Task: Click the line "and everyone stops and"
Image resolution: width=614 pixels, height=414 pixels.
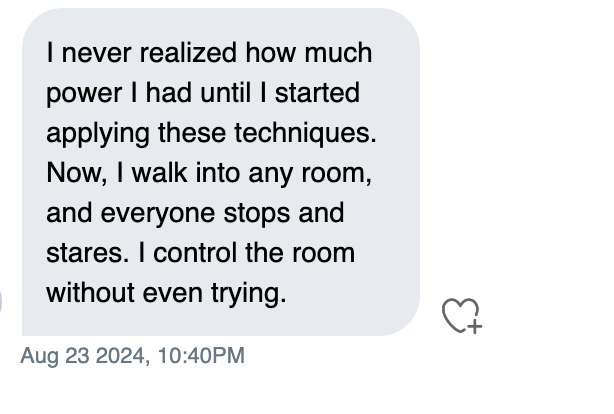Action: click(195, 213)
